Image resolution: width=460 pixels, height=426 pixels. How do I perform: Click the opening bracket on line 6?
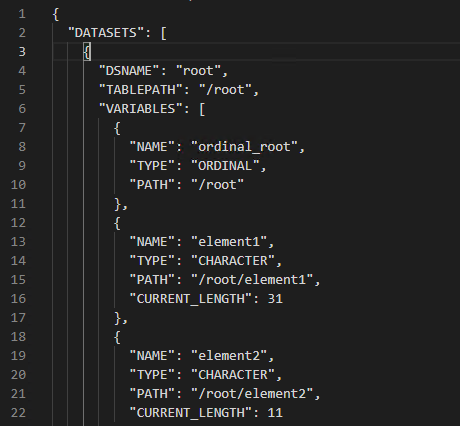click(202, 109)
